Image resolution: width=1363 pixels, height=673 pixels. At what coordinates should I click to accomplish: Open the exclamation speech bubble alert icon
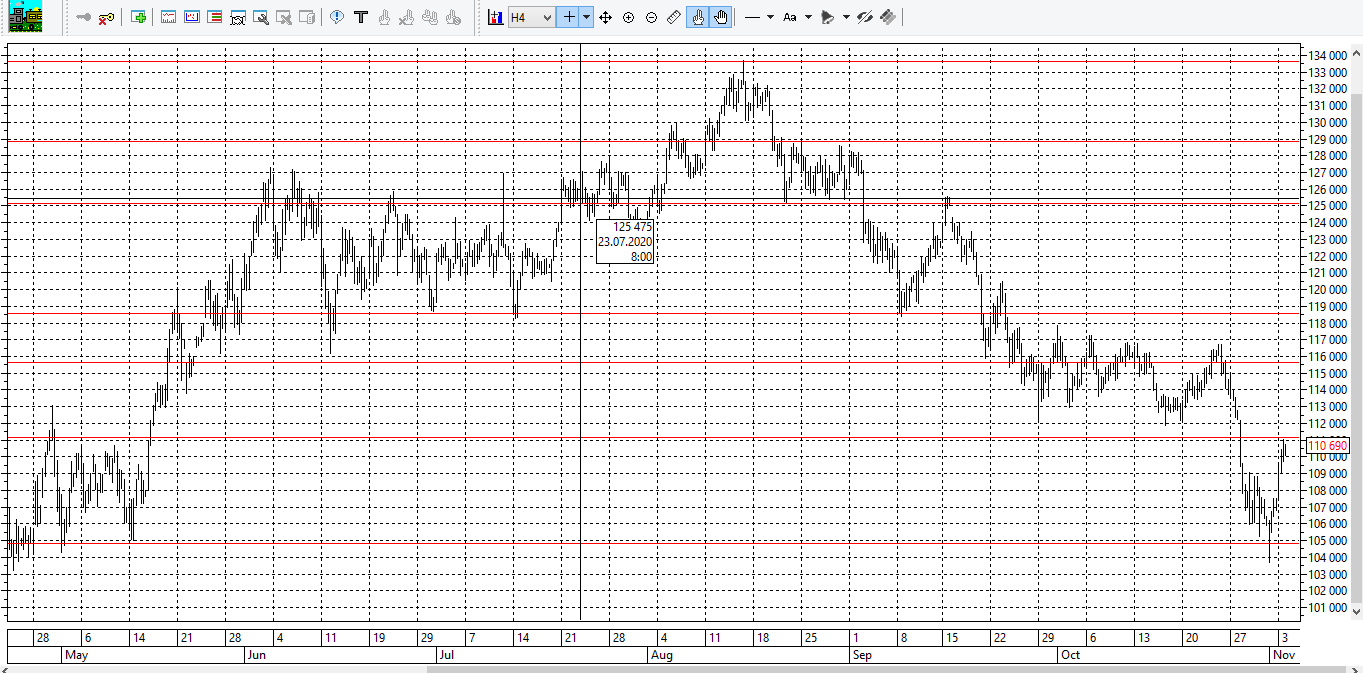337,17
